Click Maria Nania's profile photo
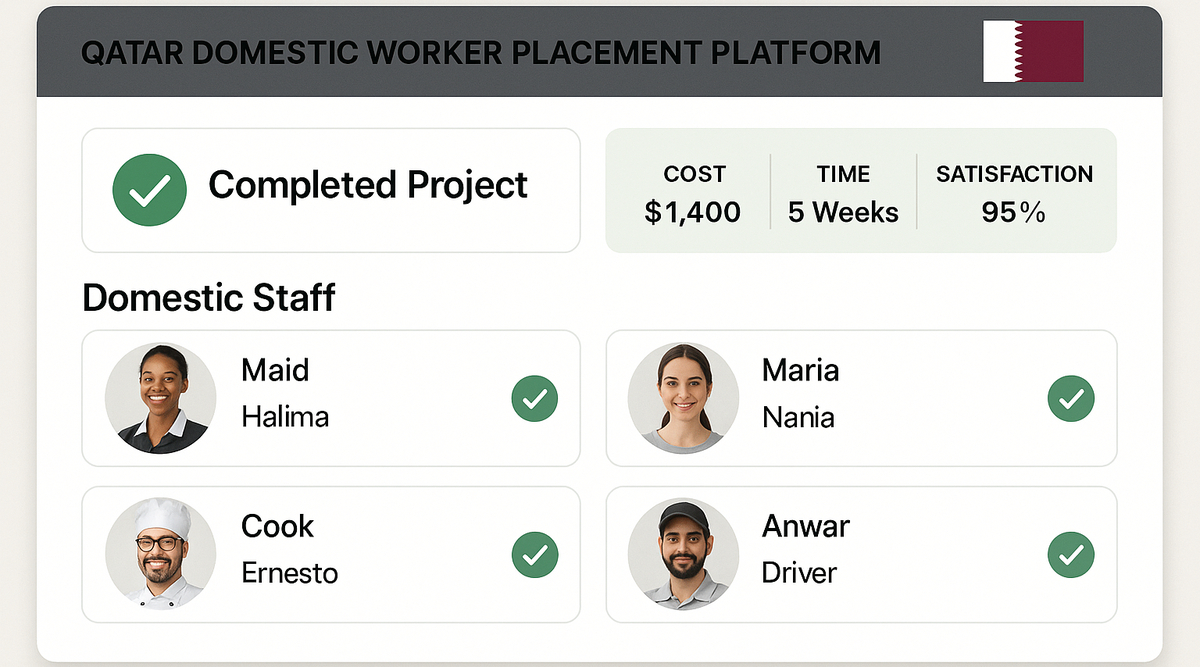 pos(683,398)
